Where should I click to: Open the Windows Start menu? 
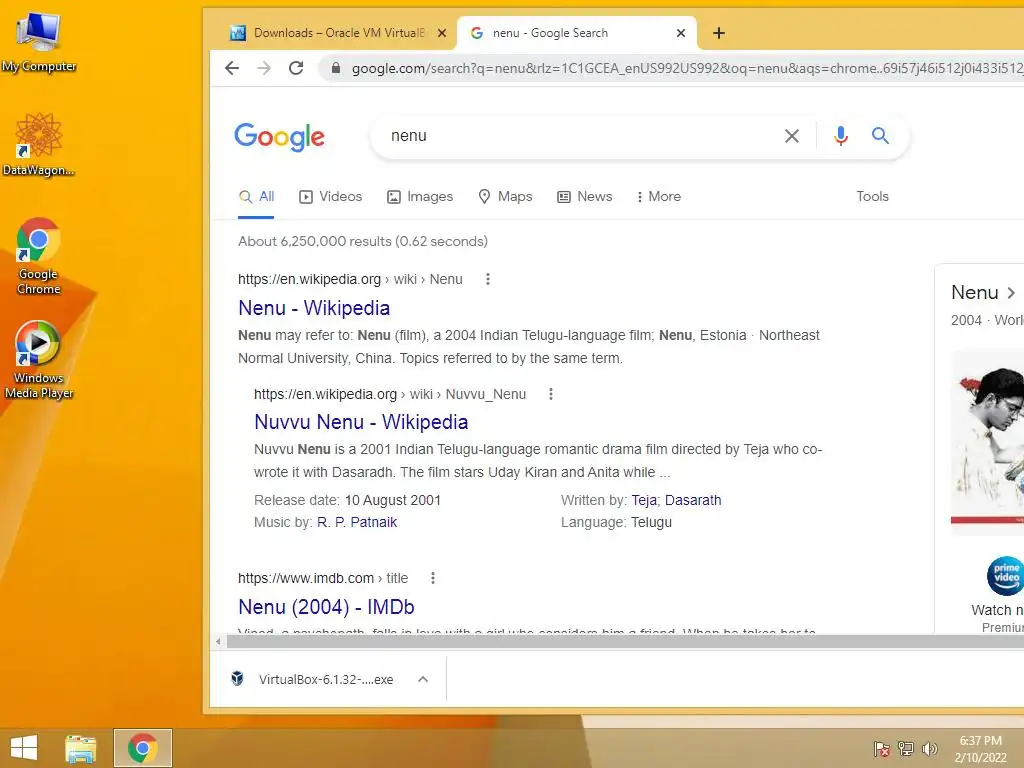coord(24,748)
